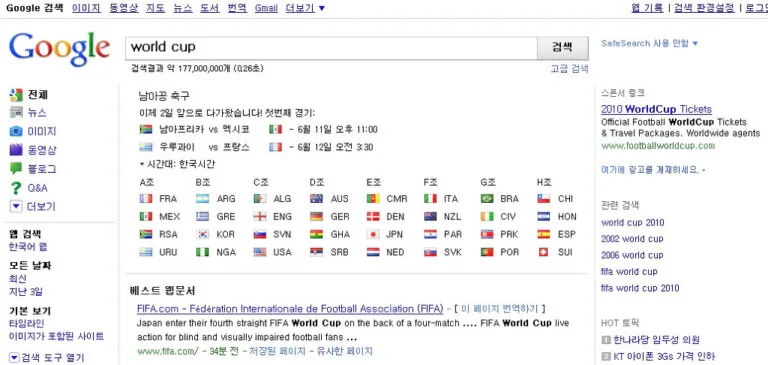The image size is (768, 365).
Task: Open the 웹 기록 web history link
Action: pyautogui.click(x=647, y=8)
